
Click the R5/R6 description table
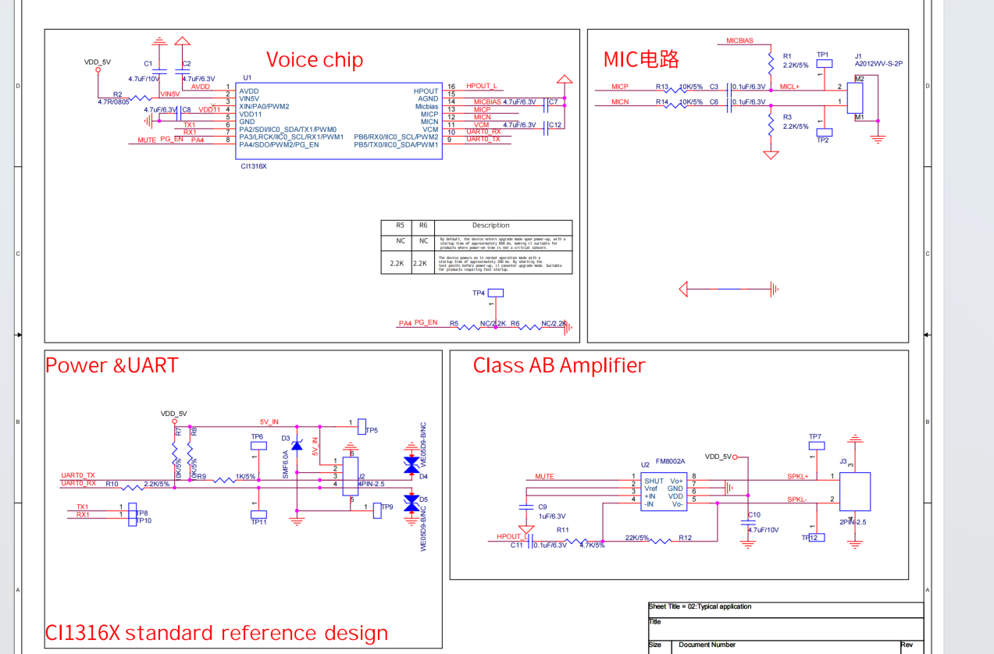coord(476,247)
